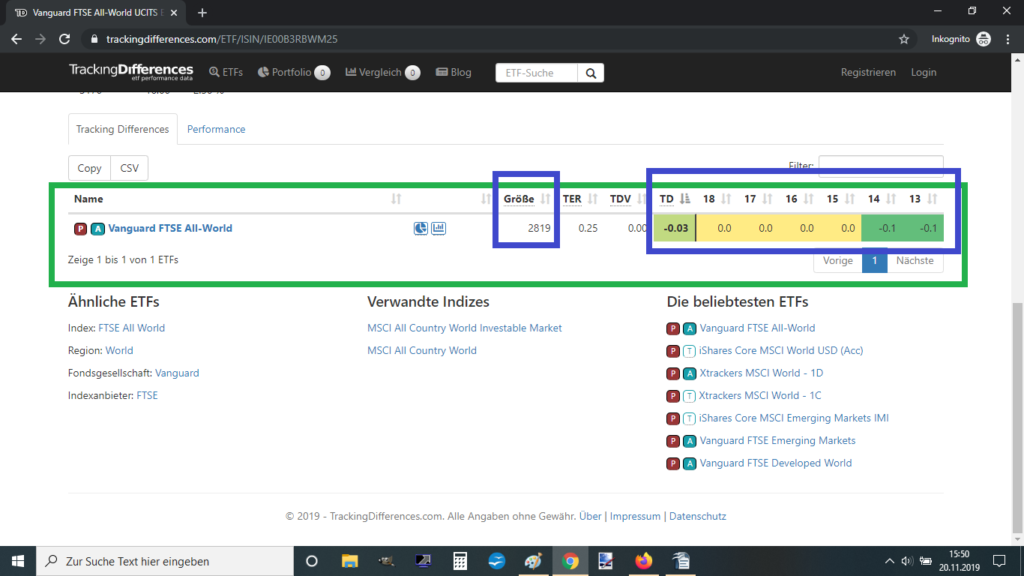Image resolution: width=1024 pixels, height=576 pixels.
Task: Click the Registrieren link
Action: point(868,72)
